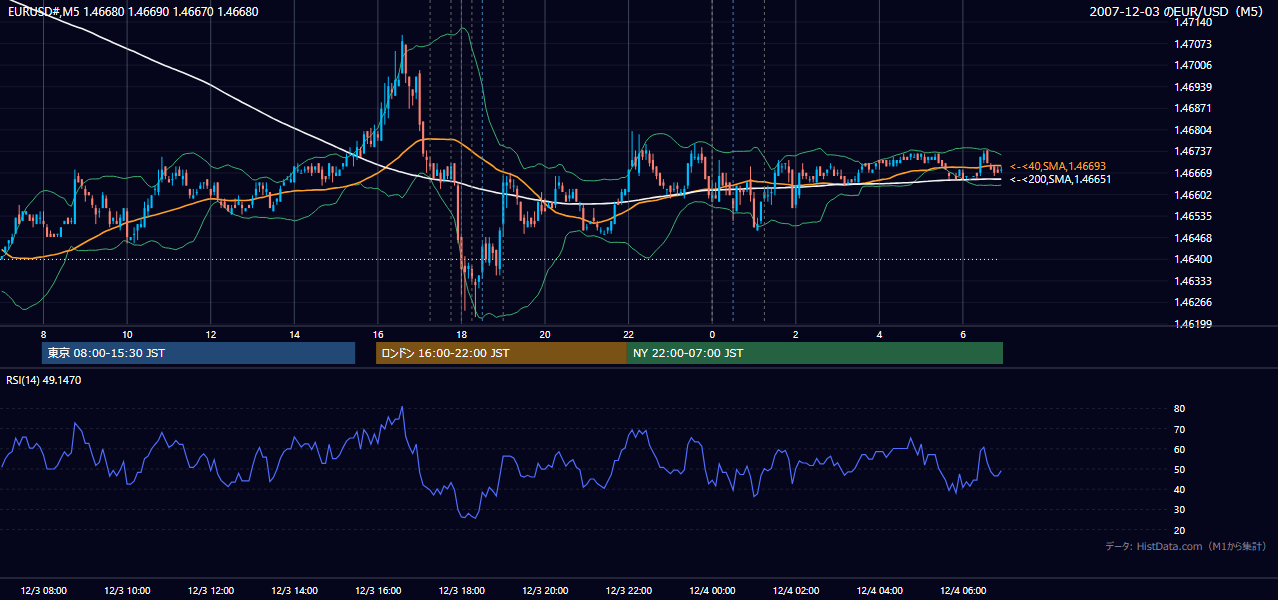Click price axis value 1.47140
The image size is (1278, 600).
point(1193,22)
